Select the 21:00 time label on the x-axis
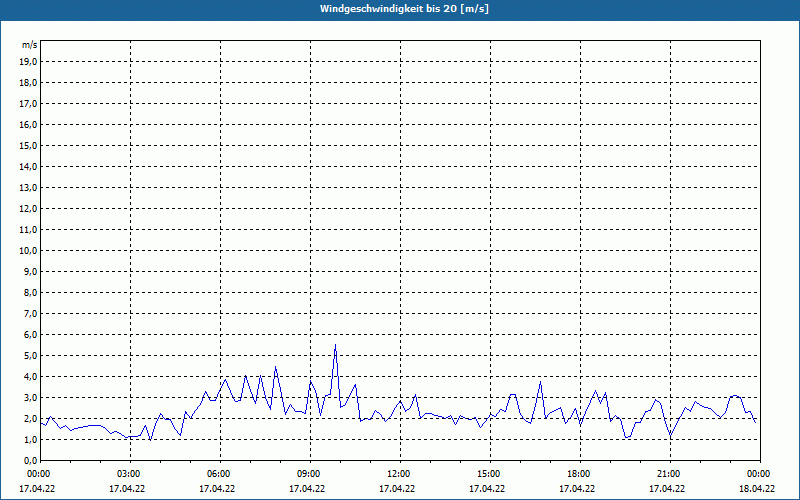Screen dimensions: 800x500 pyautogui.click(x=669, y=473)
